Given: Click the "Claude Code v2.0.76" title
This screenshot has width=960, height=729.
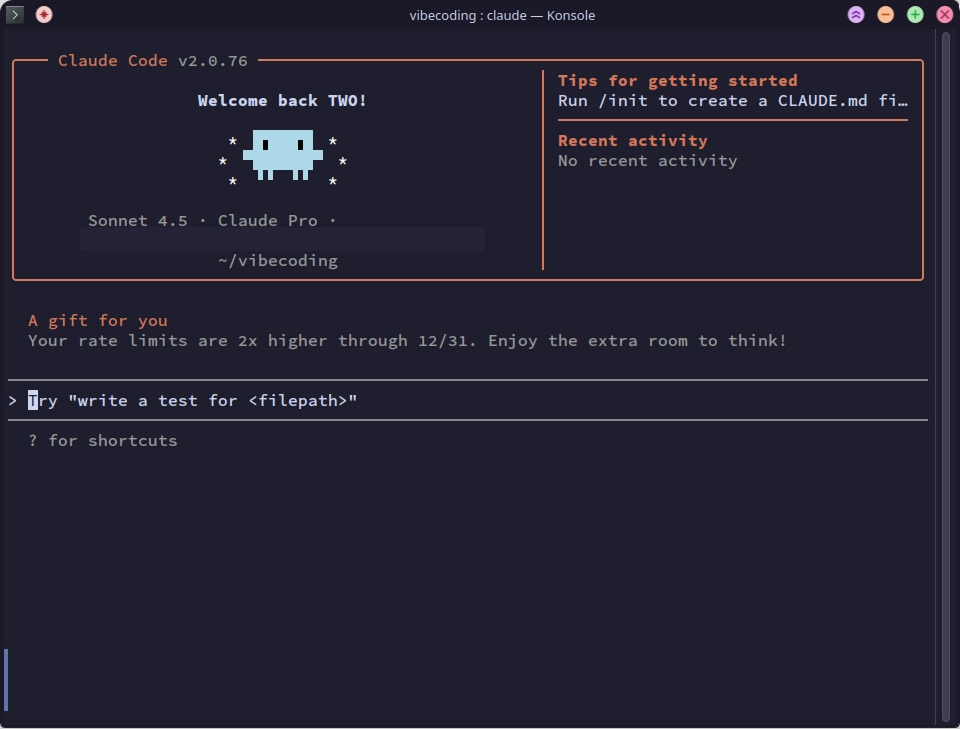Looking at the screenshot, I should 152,61.
